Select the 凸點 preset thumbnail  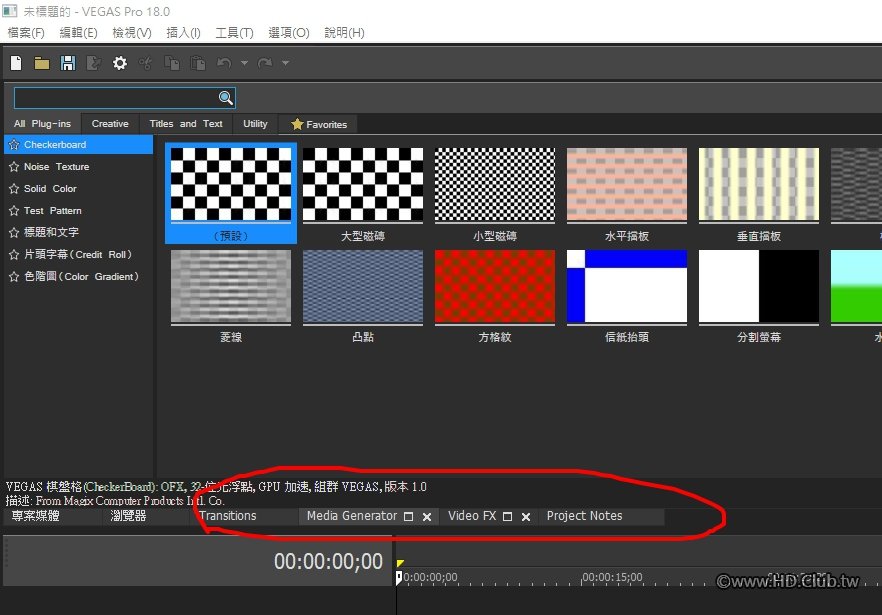pyautogui.click(x=363, y=286)
